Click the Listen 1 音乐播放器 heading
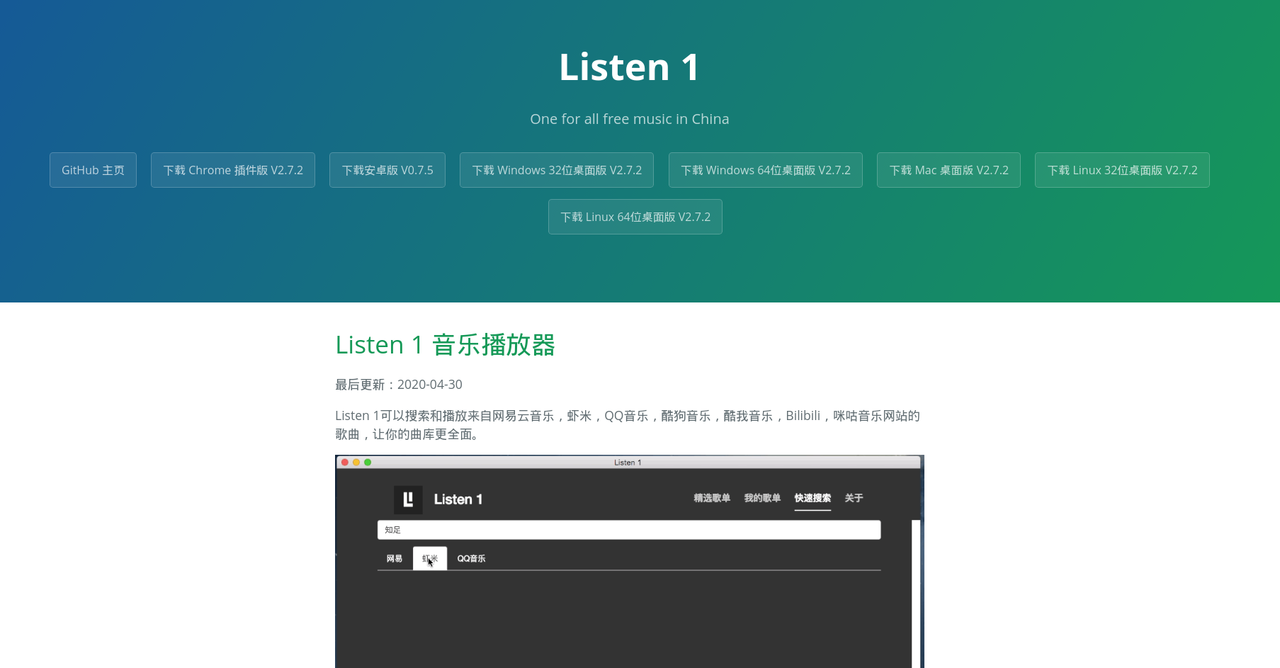The height and width of the screenshot is (668, 1280). pos(445,345)
